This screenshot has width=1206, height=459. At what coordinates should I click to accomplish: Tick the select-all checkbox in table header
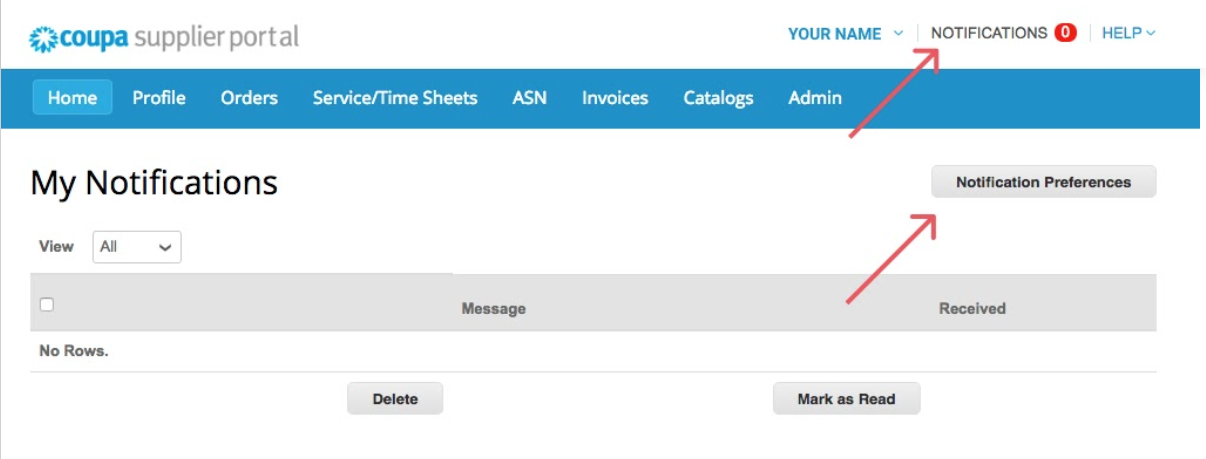(x=46, y=305)
